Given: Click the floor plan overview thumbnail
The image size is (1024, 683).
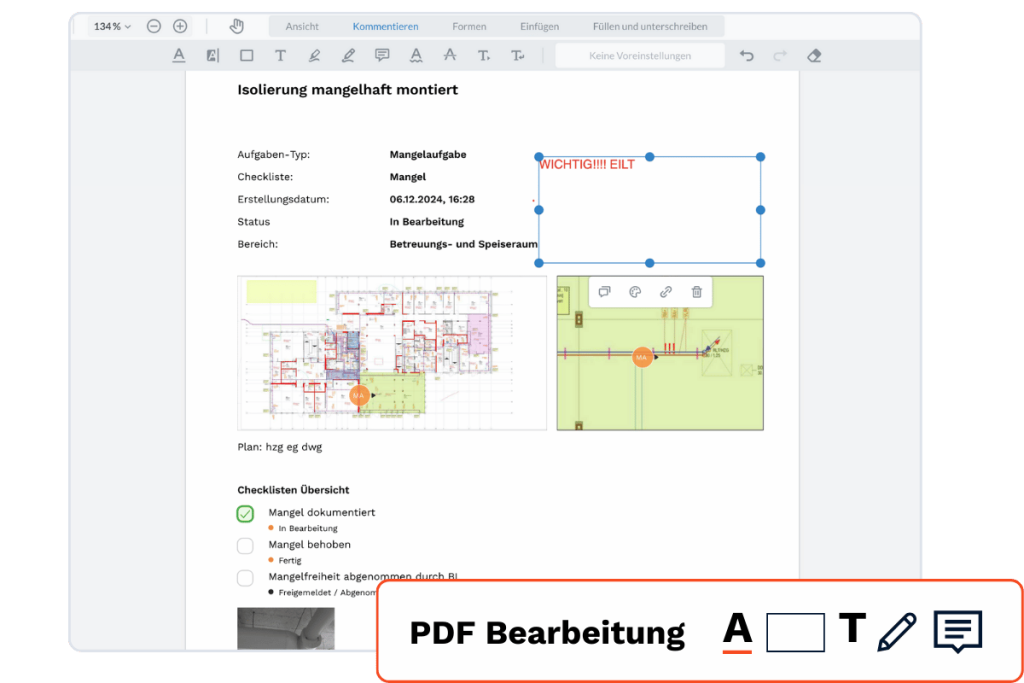Looking at the screenshot, I should [x=392, y=352].
